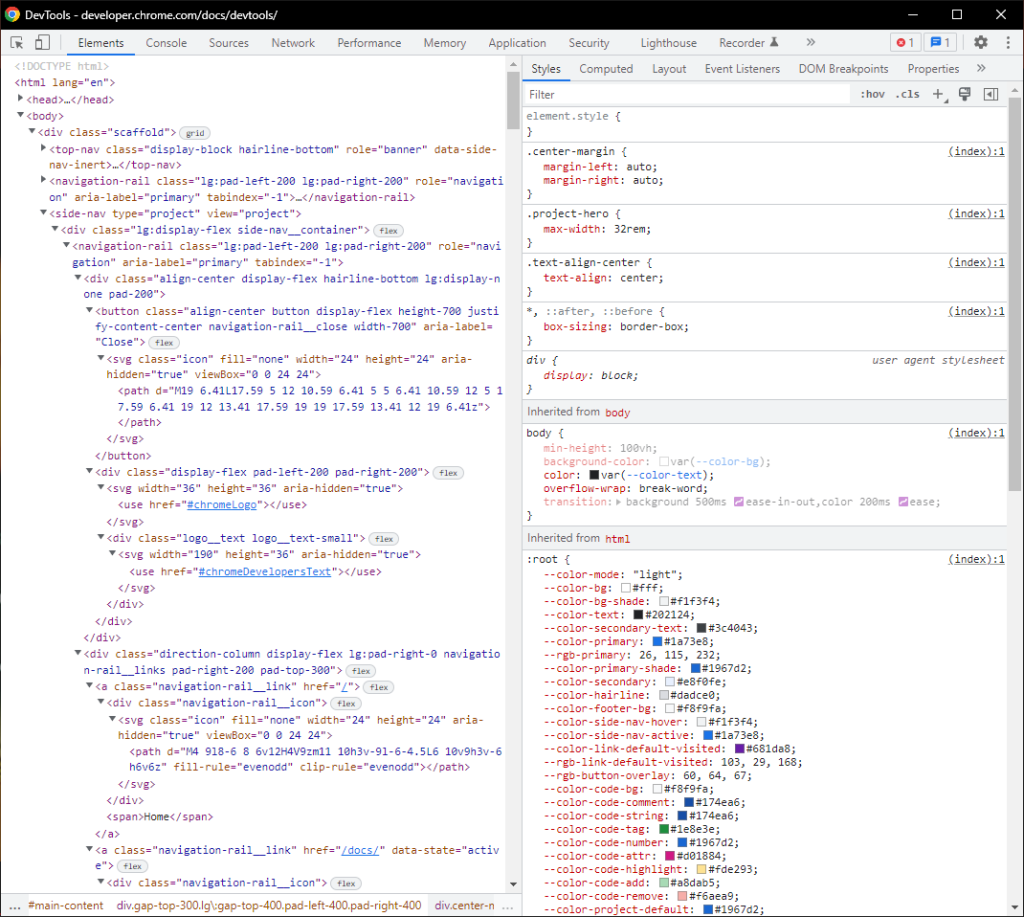Open the --color-code-highlight #fde293 swatch
Screen dimensions: 1024x917
click(x=702, y=870)
